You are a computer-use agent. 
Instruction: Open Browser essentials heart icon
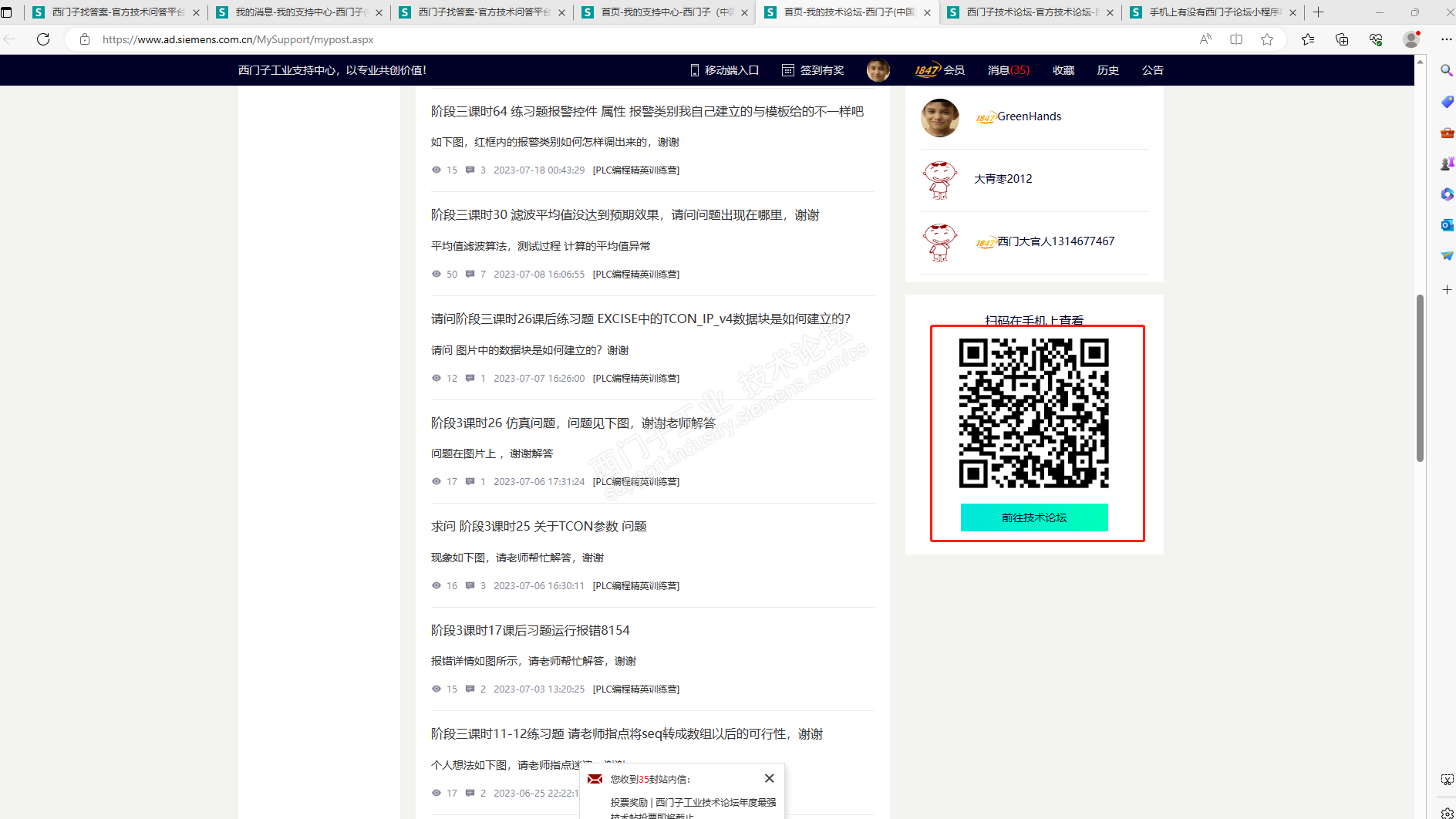1376,39
